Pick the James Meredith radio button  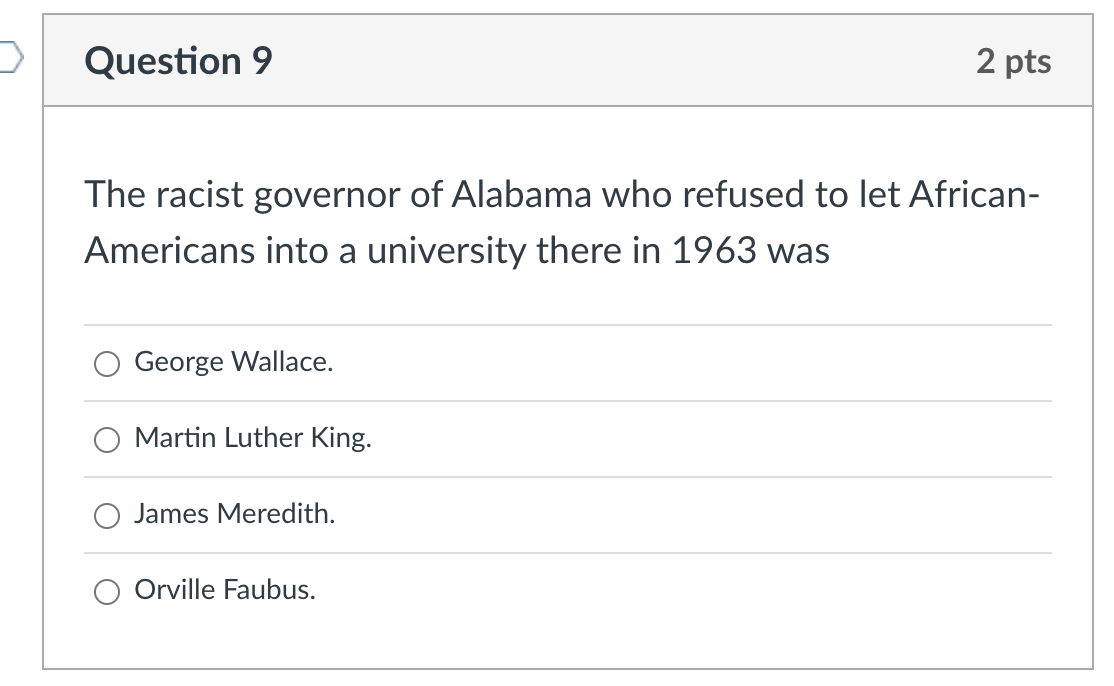click(x=107, y=516)
